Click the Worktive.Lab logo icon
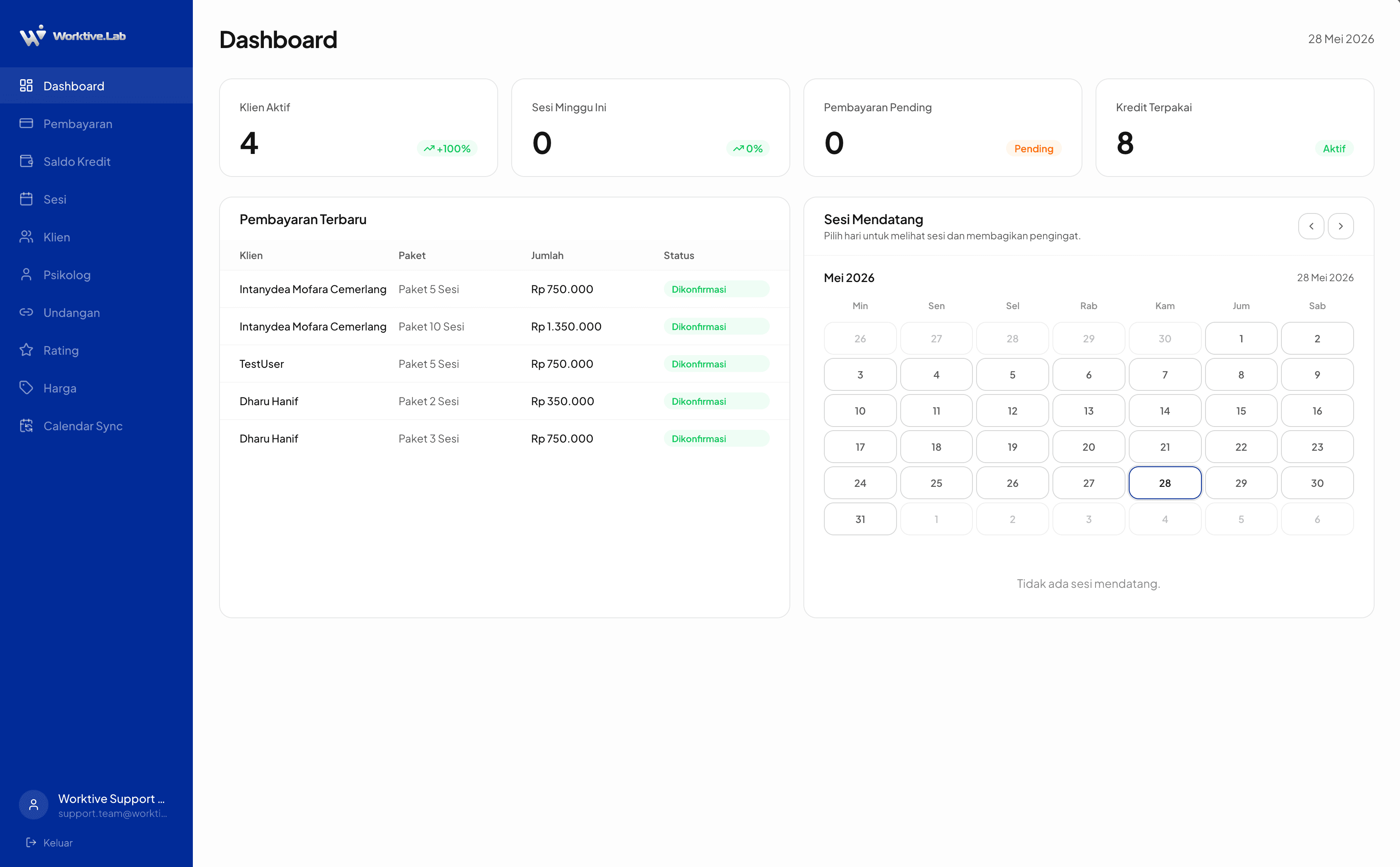Image resolution: width=1400 pixels, height=867 pixels. (33, 36)
